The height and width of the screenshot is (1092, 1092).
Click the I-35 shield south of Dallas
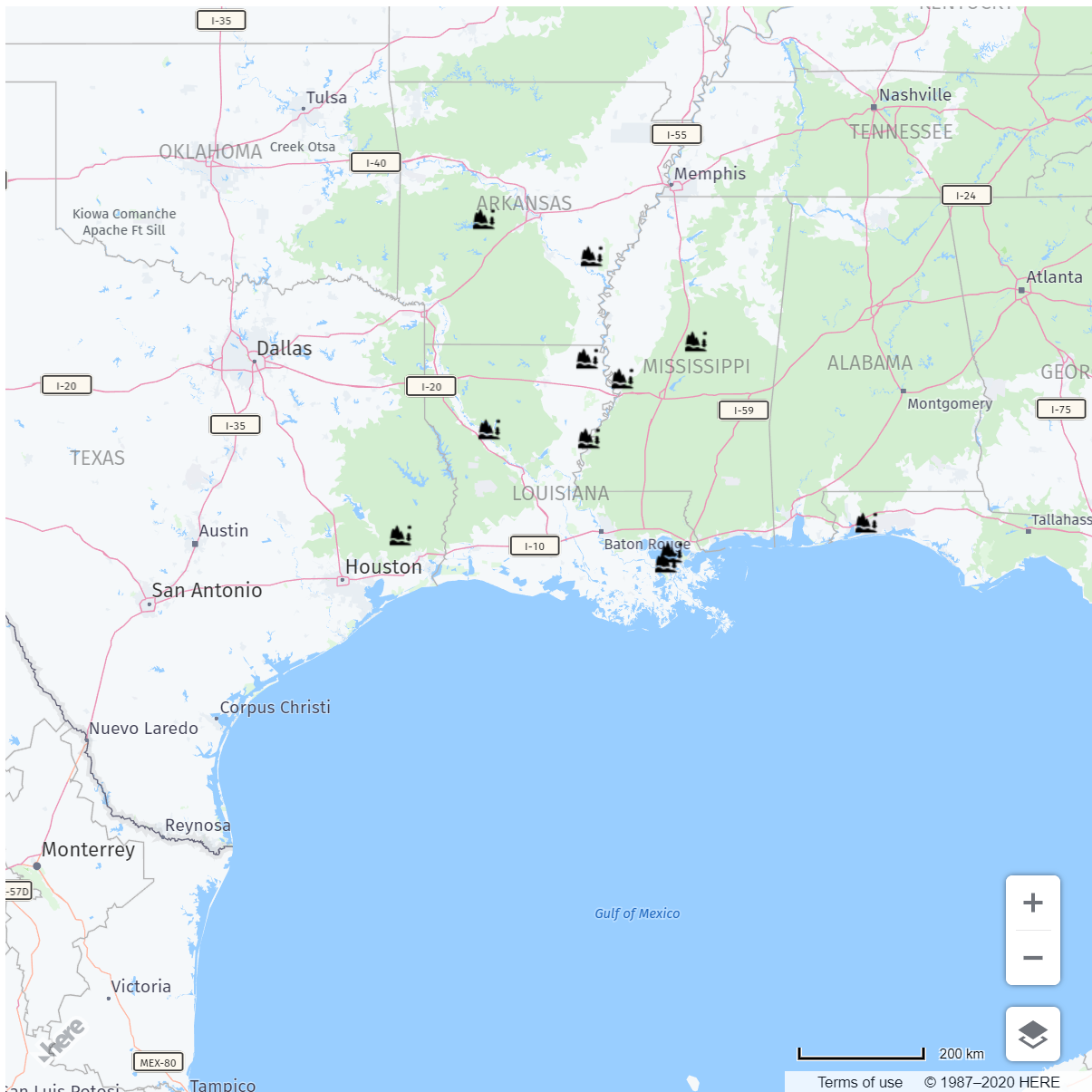(x=236, y=425)
